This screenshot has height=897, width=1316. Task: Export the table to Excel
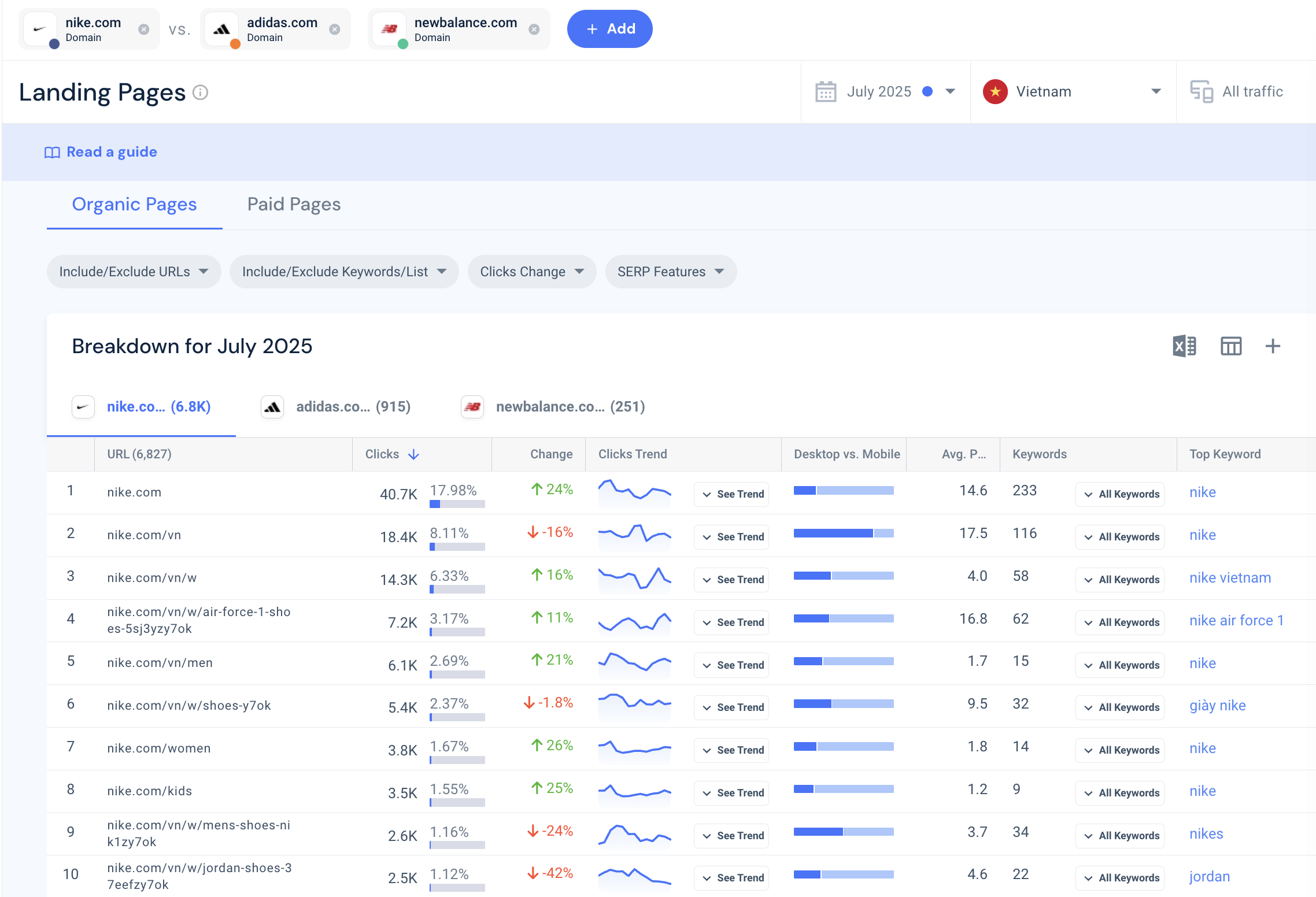click(1184, 346)
